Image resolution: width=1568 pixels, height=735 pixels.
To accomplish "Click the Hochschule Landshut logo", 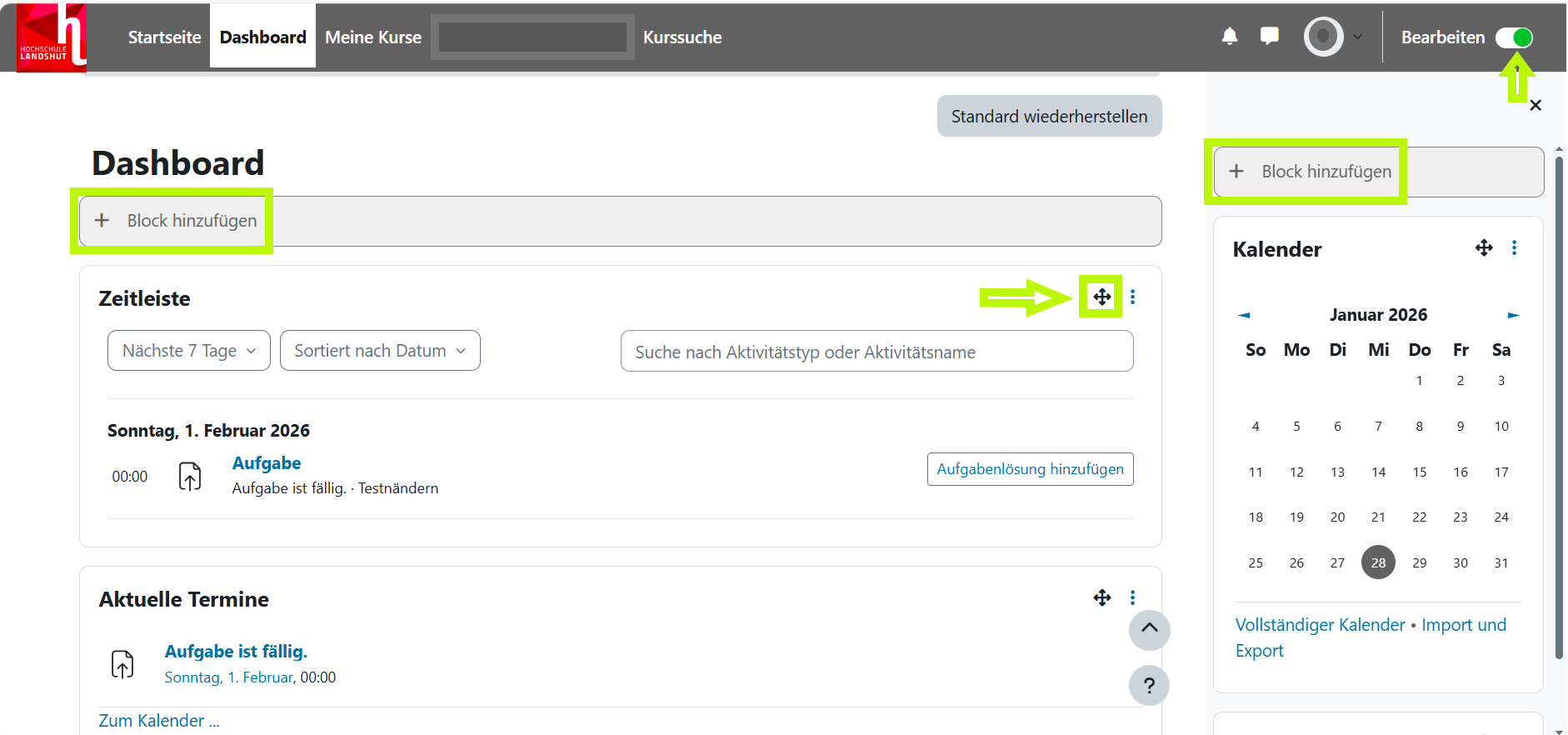I will click(x=52, y=37).
